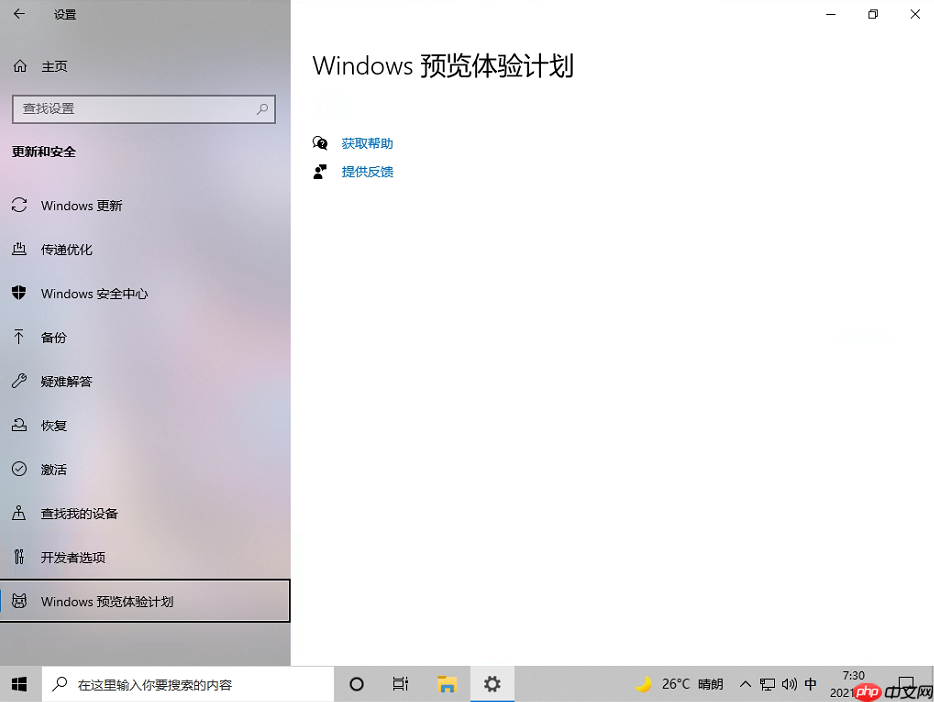
Task: Click the 备份 upload arrow icon
Action: pyautogui.click(x=19, y=337)
